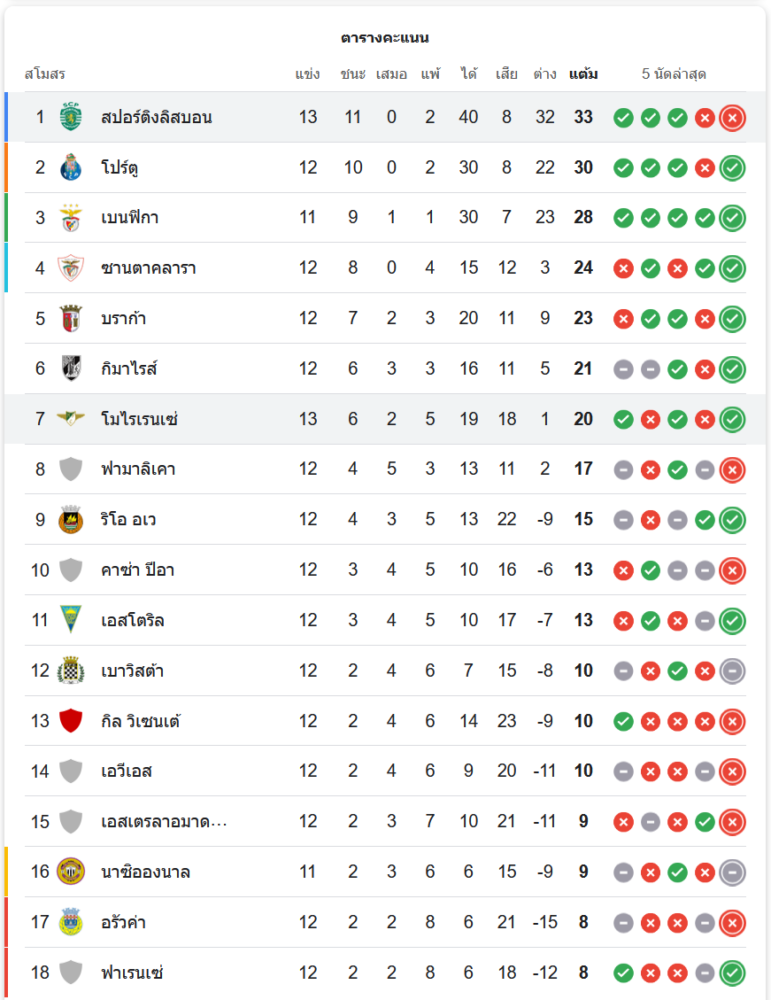This screenshot has height=1000, width=771.
Task: Click the red Gil Vicente shield
Action: pos(70,721)
